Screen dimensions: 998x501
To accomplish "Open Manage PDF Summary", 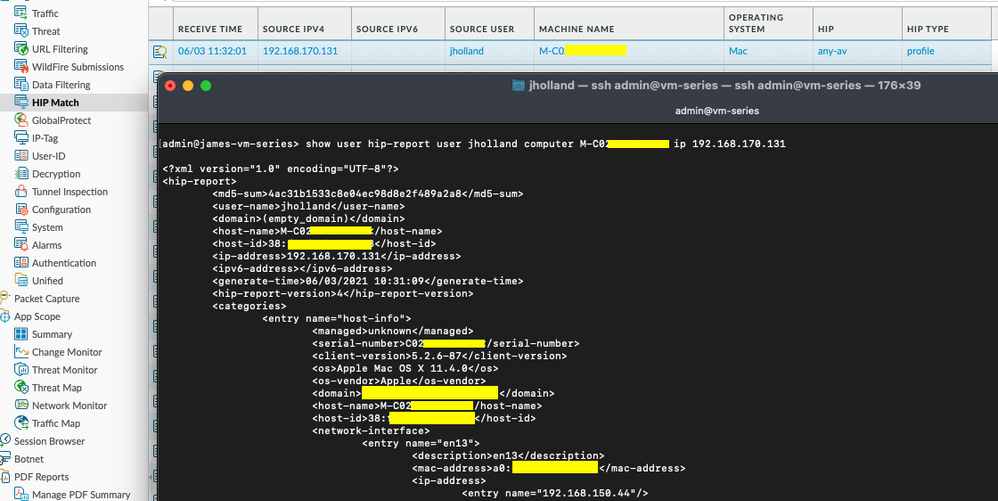I will 80,494.
